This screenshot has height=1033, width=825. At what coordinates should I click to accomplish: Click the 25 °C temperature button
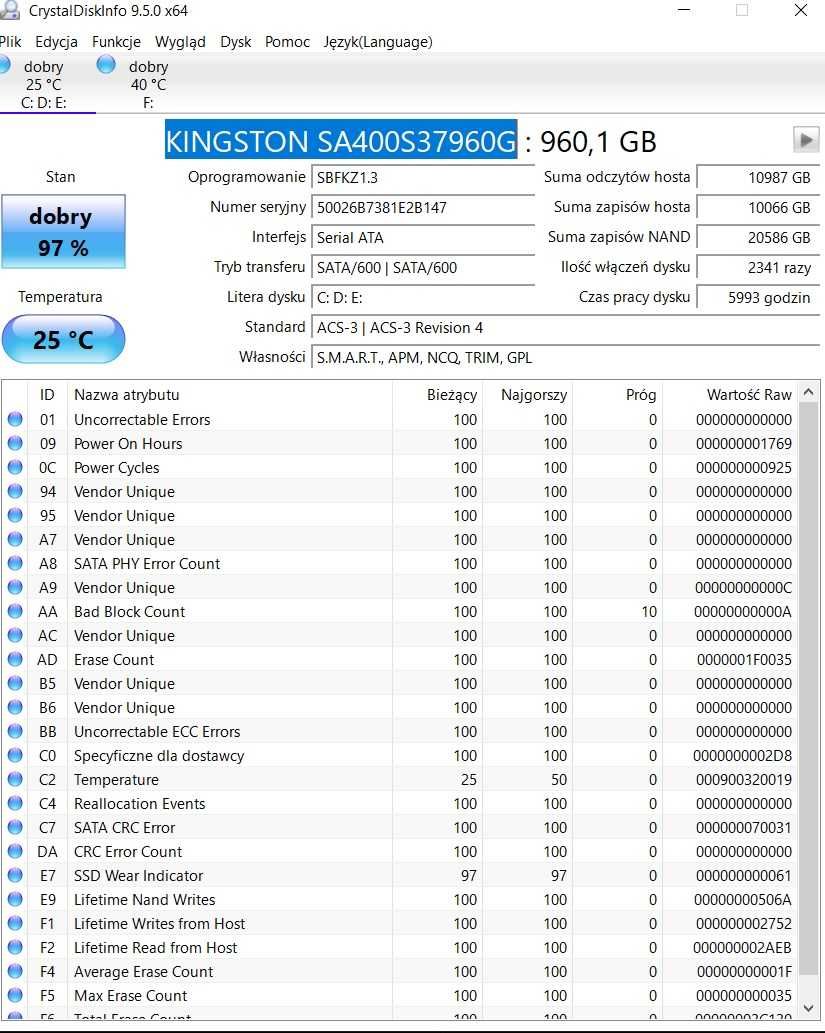point(63,339)
